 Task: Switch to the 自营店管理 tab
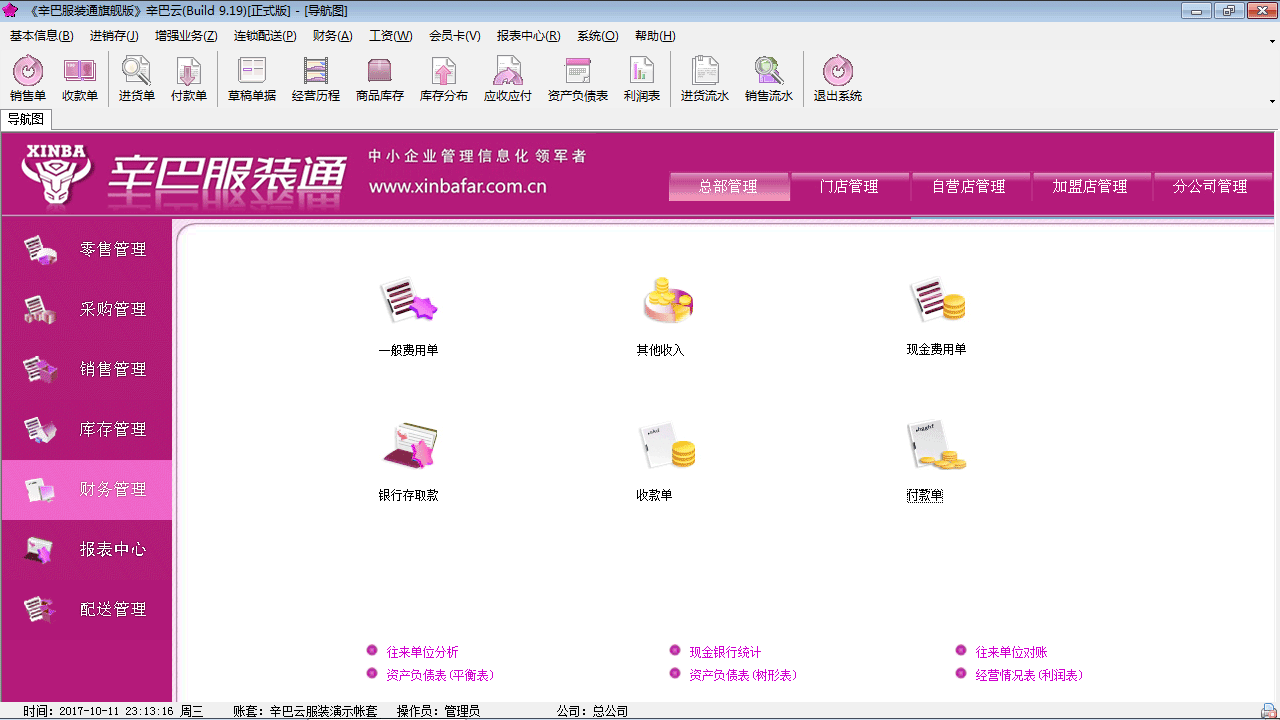click(x=969, y=186)
